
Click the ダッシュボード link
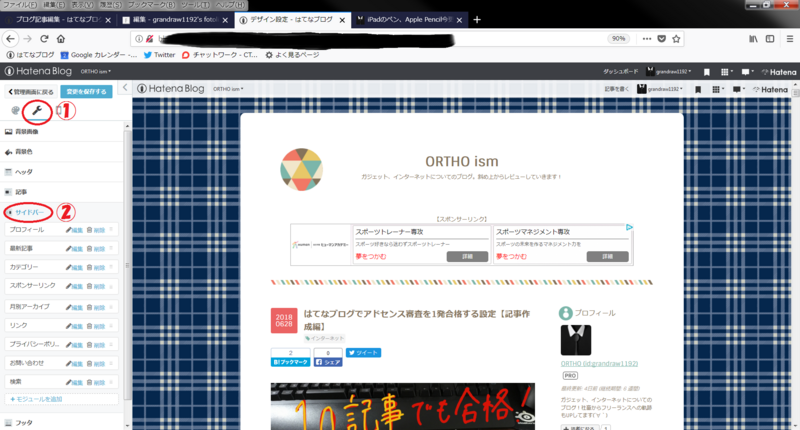[620, 72]
